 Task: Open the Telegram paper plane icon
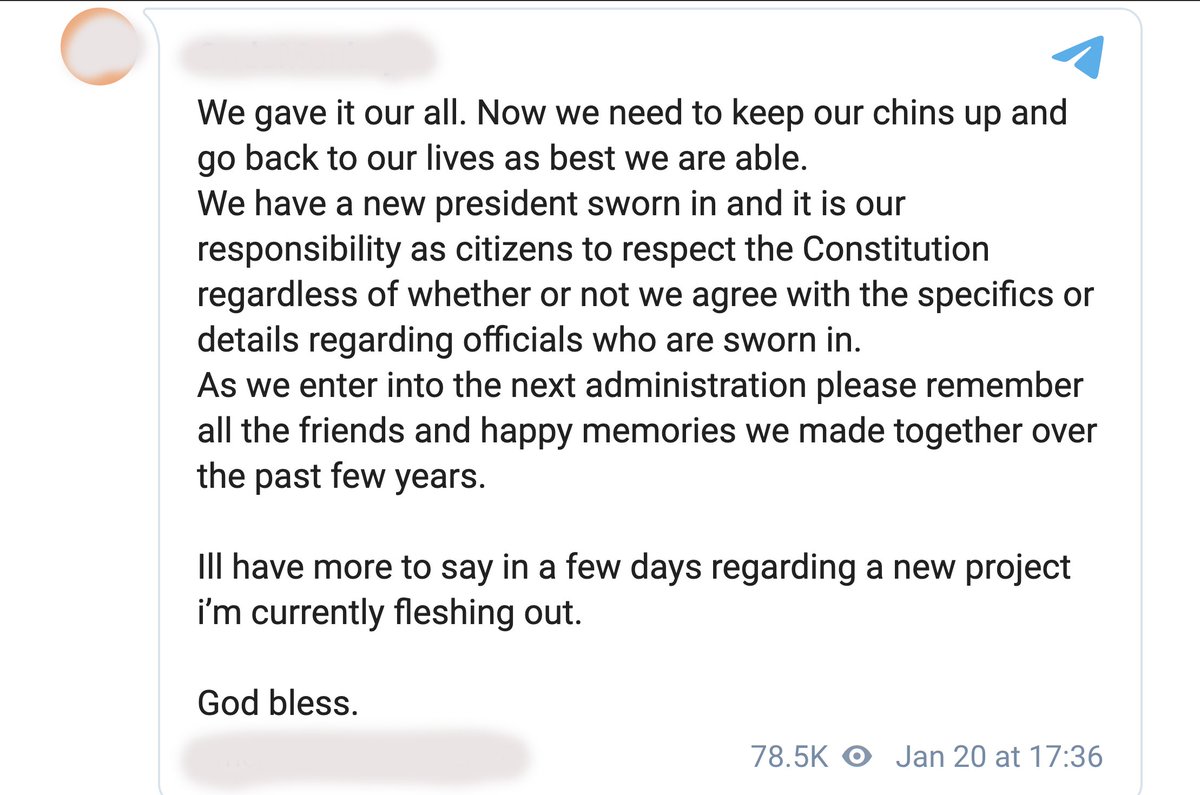pos(1078,57)
